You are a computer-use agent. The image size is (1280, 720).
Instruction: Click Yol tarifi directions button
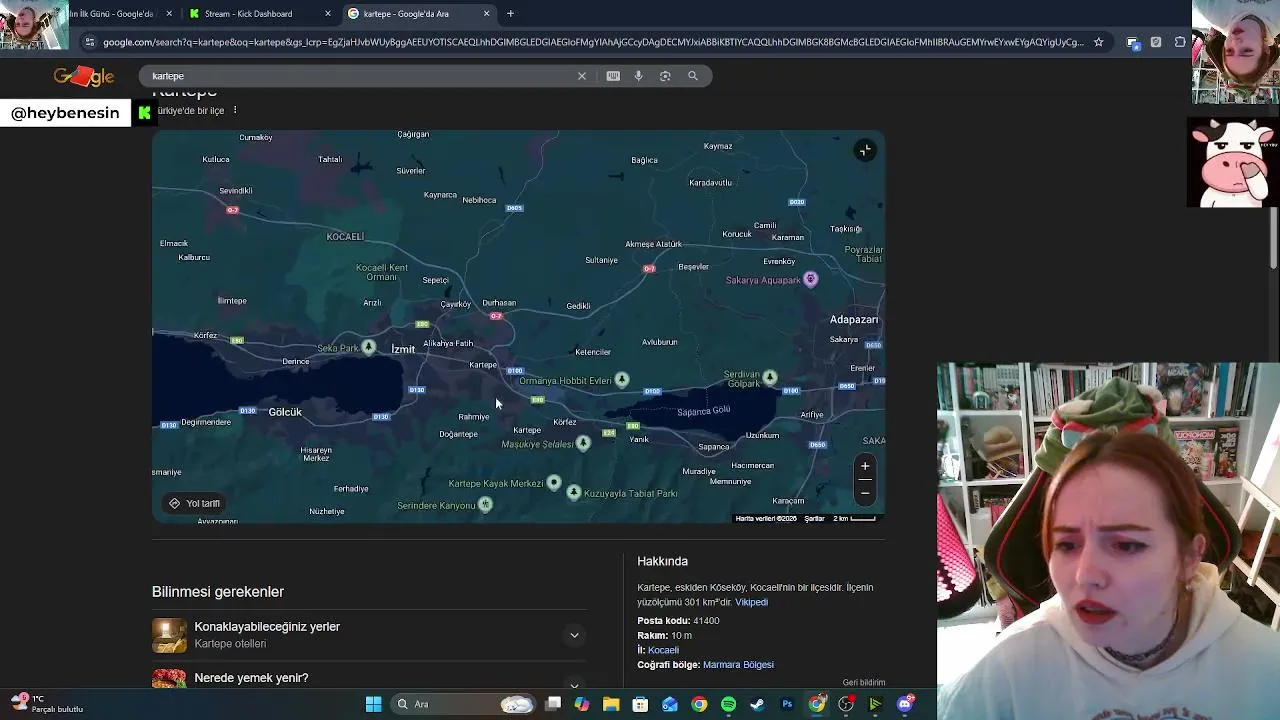[x=194, y=503]
